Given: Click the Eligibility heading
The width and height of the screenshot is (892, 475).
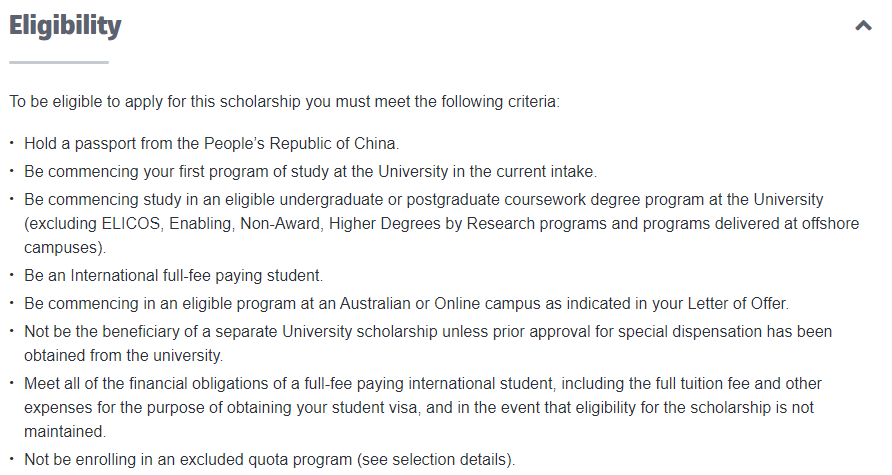Looking at the screenshot, I should [65, 26].
